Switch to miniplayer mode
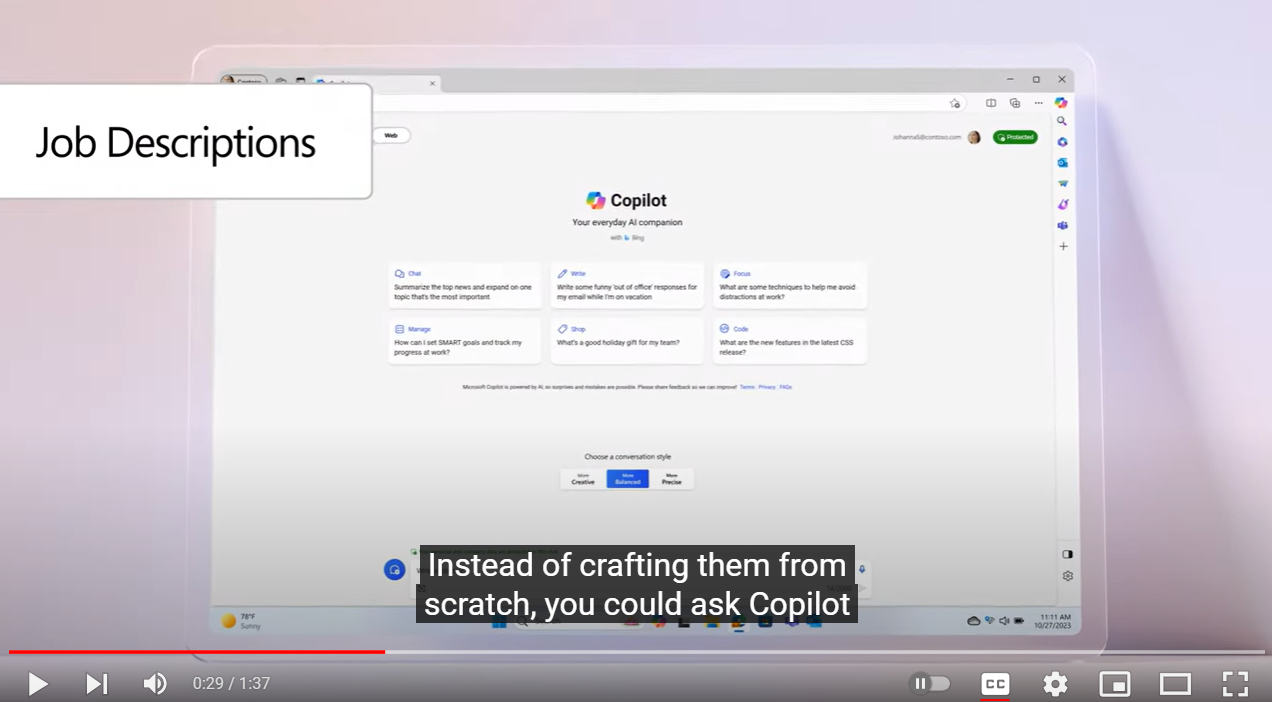The height and width of the screenshot is (702, 1272). click(1114, 684)
